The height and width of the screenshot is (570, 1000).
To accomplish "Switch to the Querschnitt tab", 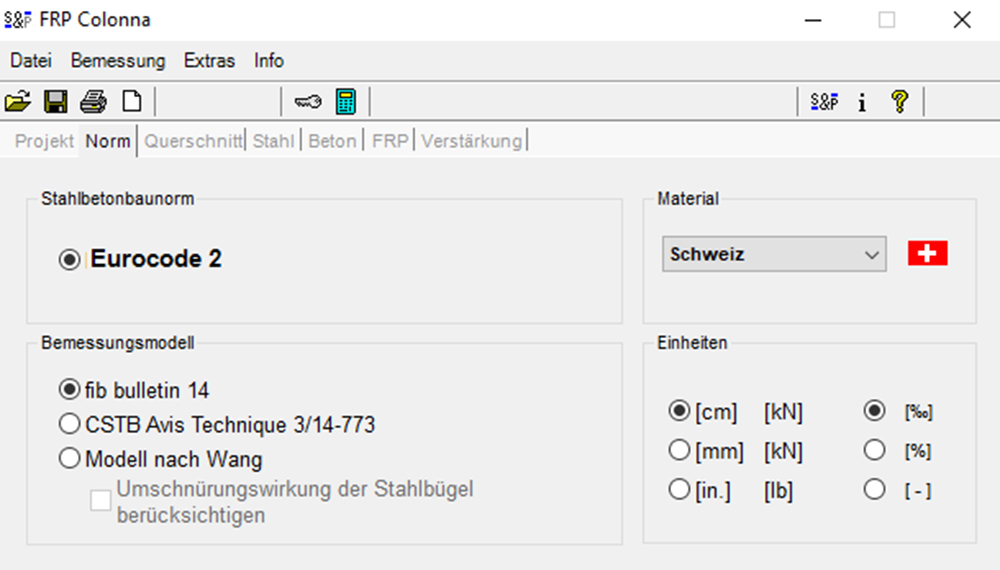I will click(193, 141).
